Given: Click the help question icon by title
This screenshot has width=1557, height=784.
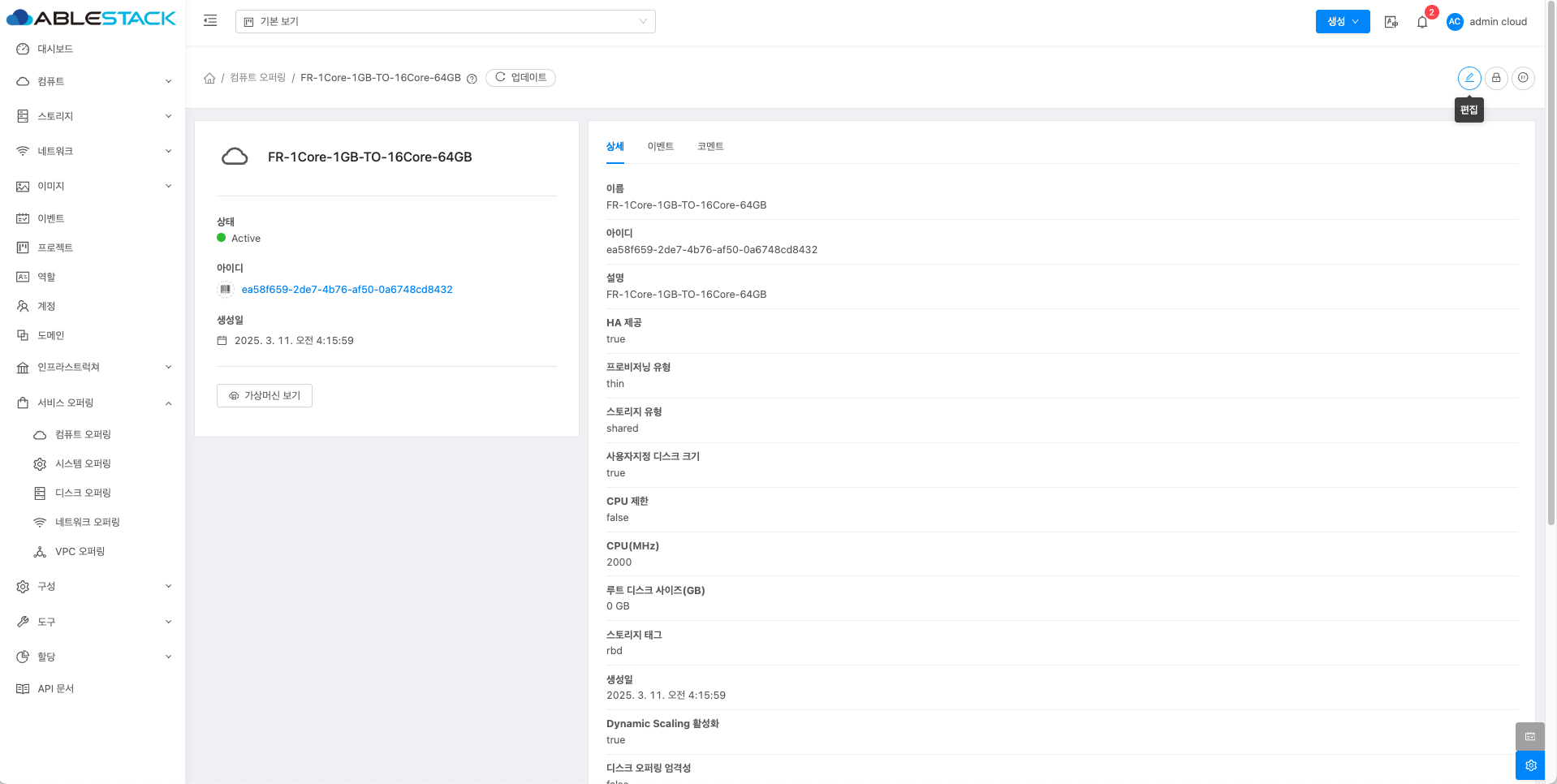Looking at the screenshot, I should coord(472,79).
